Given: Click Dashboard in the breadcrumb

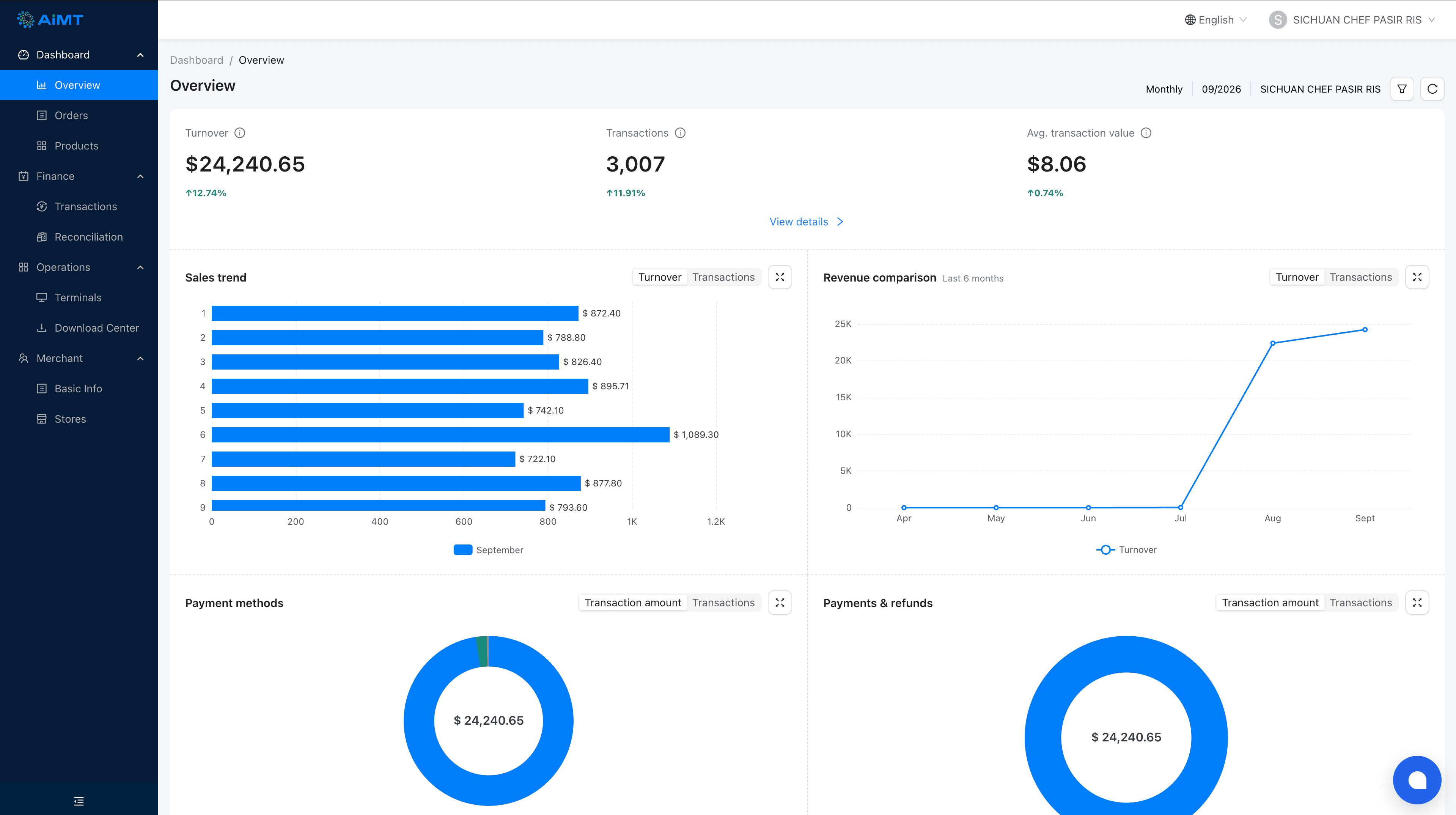Looking at the screenshot, I should click(197, 60).
